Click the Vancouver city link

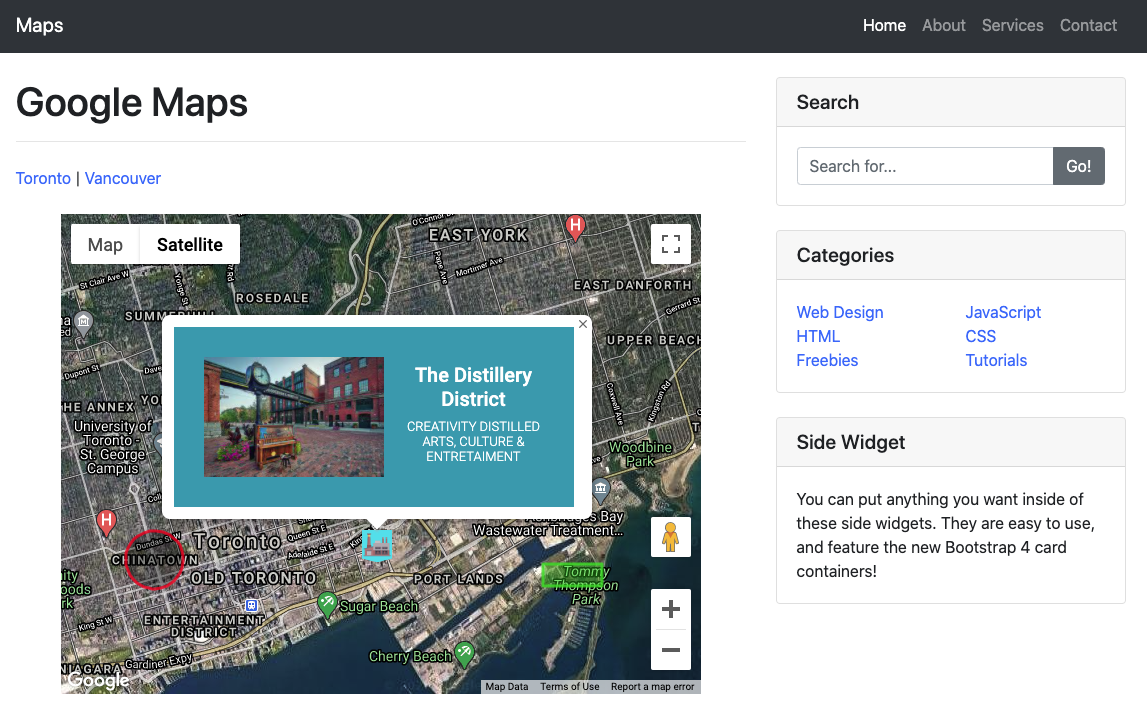tap(122, 178)
